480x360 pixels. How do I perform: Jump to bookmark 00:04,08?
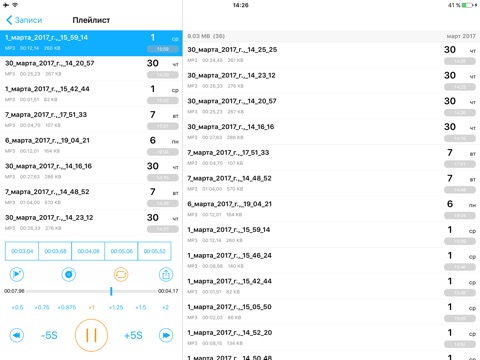[88, 251]
